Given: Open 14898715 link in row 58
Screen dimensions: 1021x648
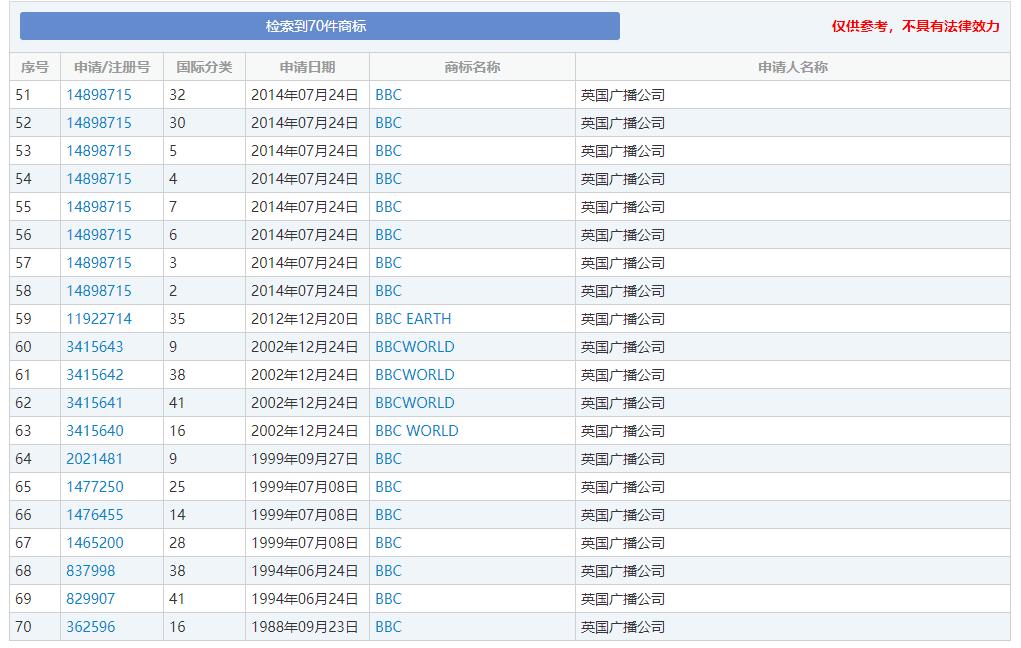Looking at the screenshot, I should click(99, 290).
